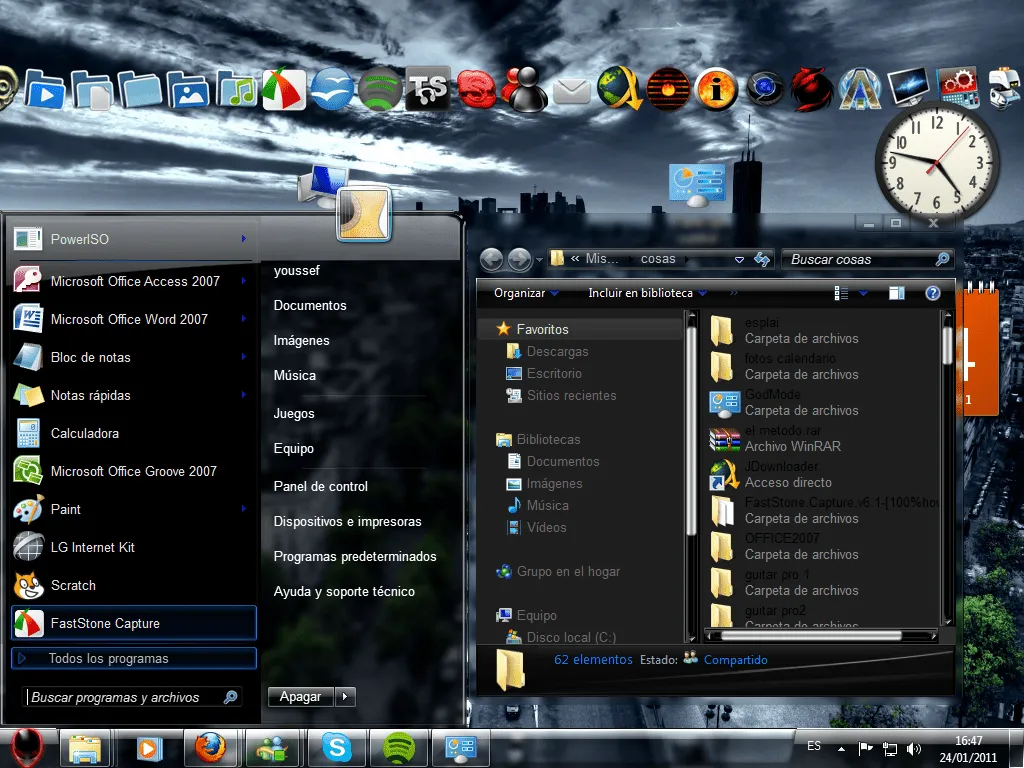Image resolution: width=1024 pixels, height=768 pixels.
Task: Launch MSN Messenger from the dock
Action: pyautogui.click(x=523, y=90)
